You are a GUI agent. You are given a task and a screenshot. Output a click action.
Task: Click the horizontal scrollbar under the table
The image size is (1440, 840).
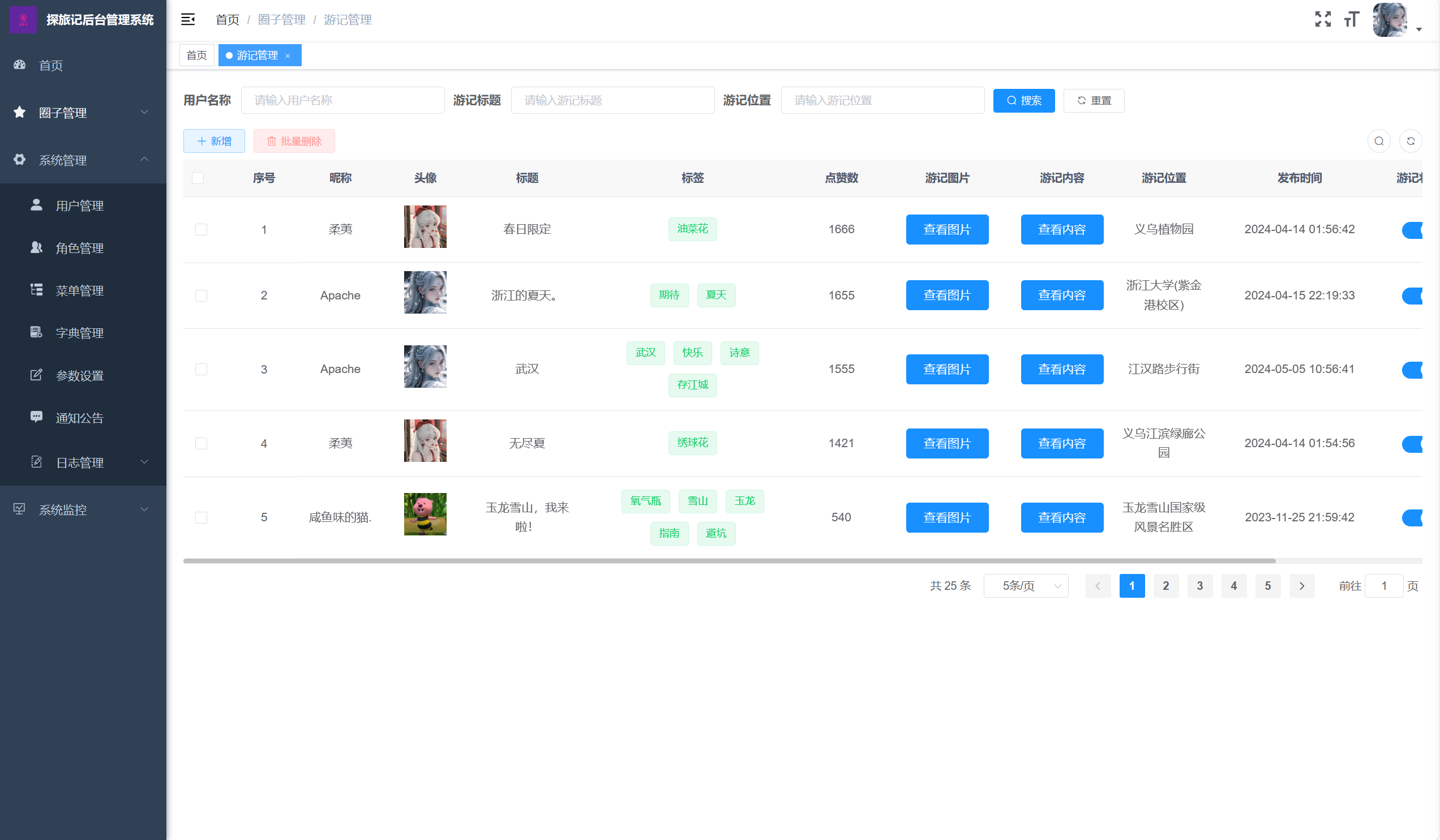(728, 560)
